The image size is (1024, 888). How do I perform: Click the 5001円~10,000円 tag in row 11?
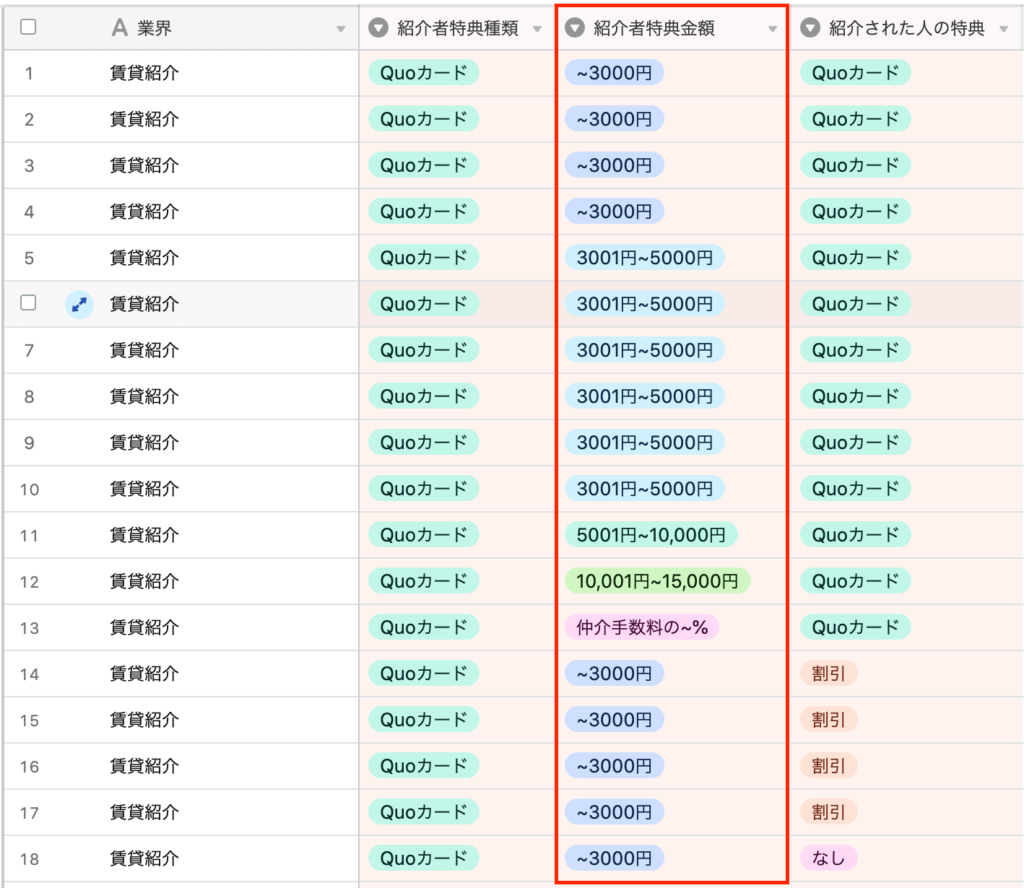(651, 535)
